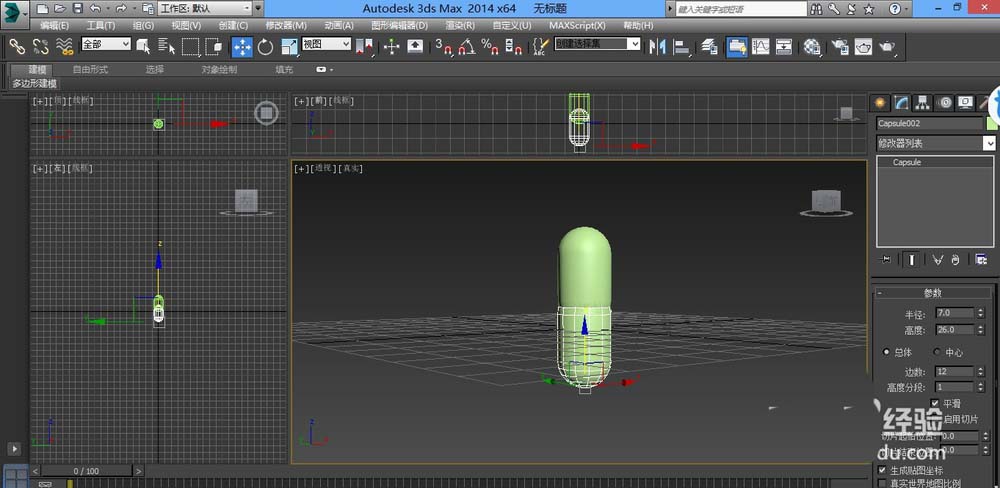
Task: Activate the Select Object tool
Action: pos(143,47)
